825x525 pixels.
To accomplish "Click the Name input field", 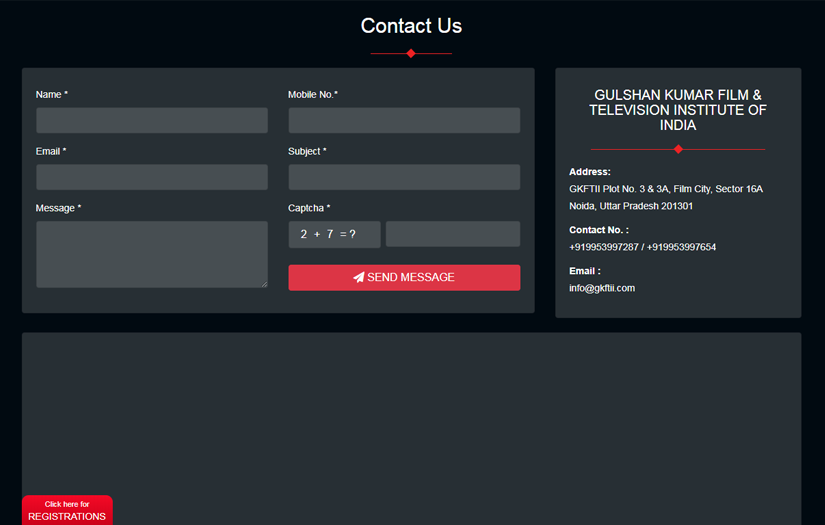I will coord(152,120).
